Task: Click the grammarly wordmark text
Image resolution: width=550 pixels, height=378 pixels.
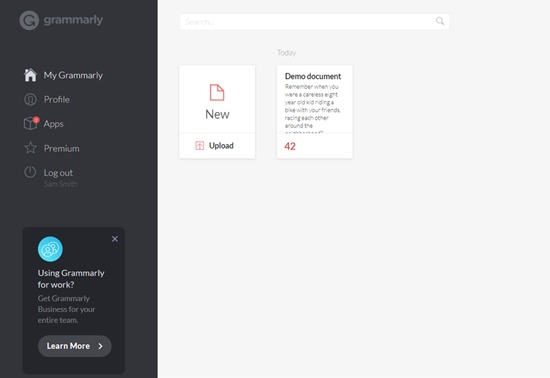Action: [73, 20]
